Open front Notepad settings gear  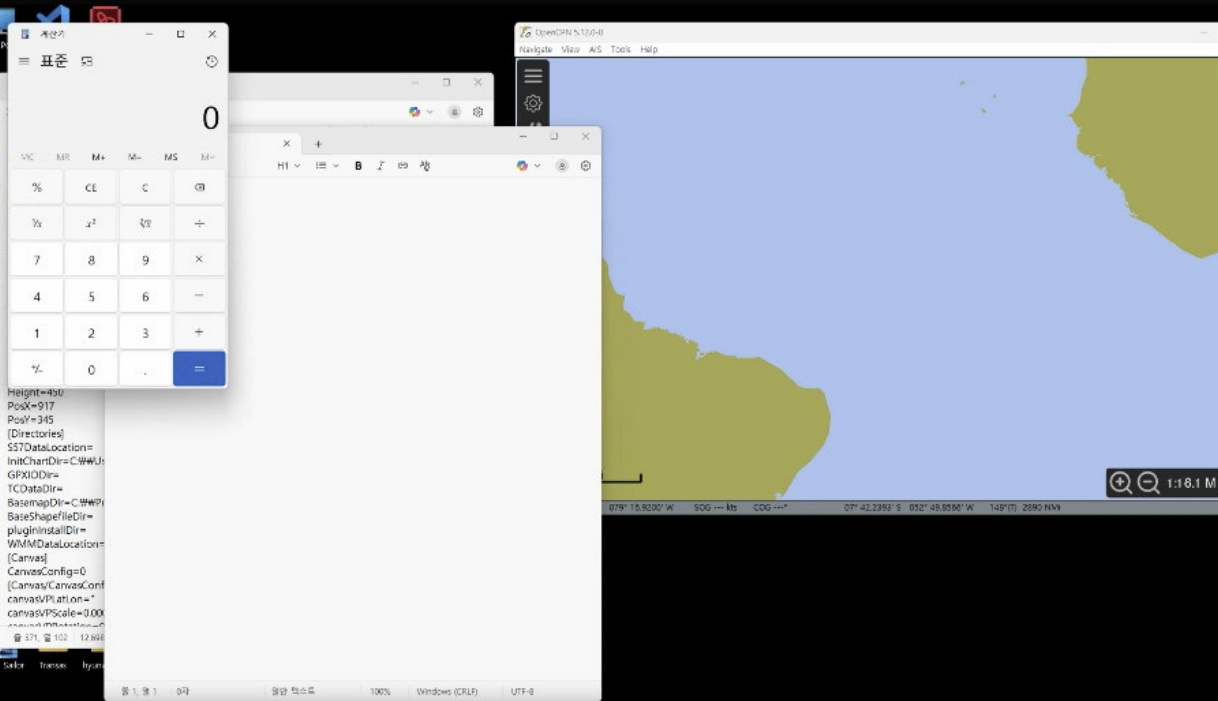[x=586, y=166]
